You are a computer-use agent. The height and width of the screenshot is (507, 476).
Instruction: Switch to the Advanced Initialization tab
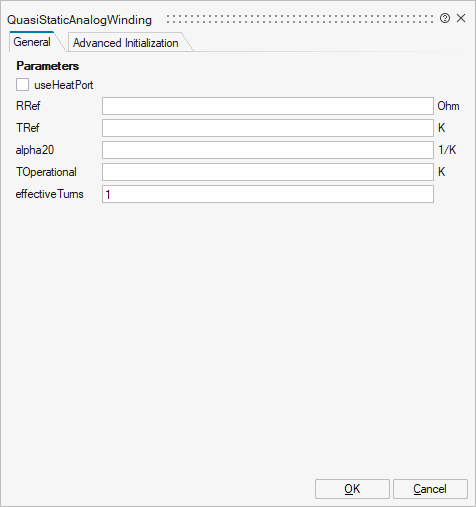tap(126, 43)
